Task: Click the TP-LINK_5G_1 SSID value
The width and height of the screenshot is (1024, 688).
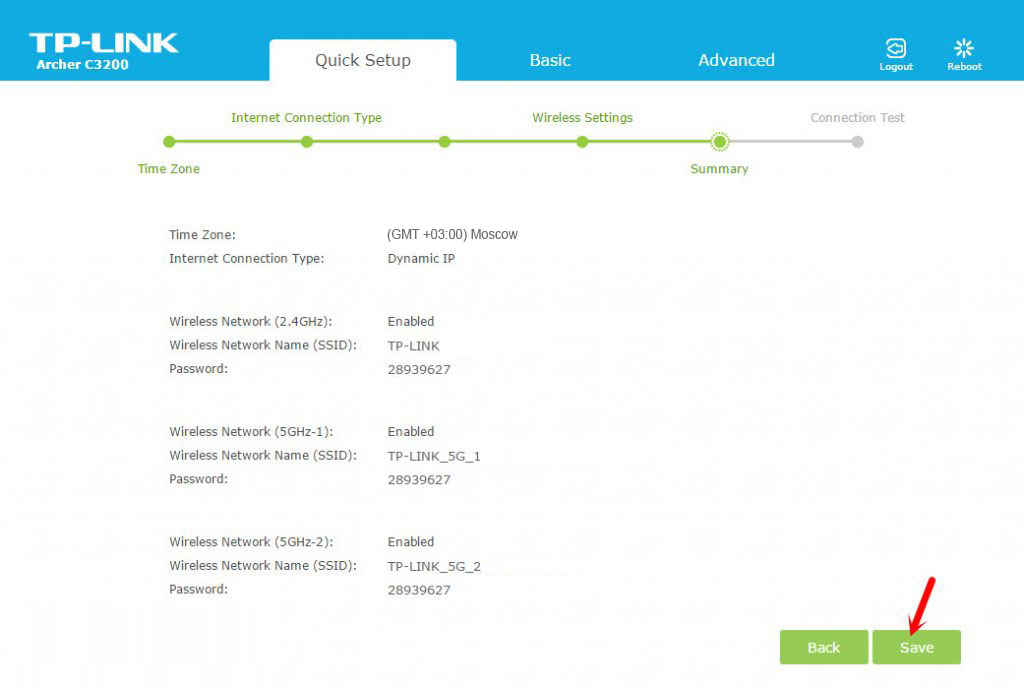Action: point(434,456)
